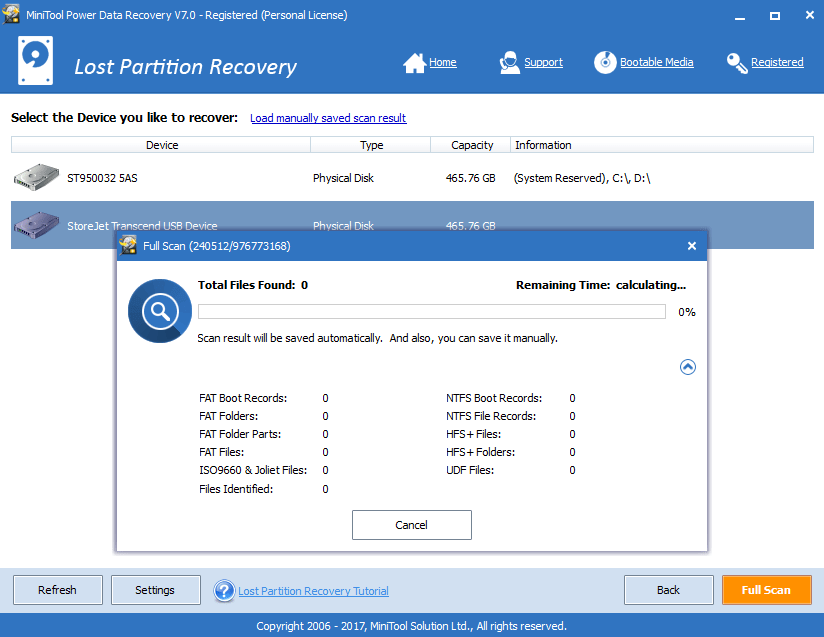Screen dimensions: 824x637
Task: Click the Device column header
Action: tap(162, 144)
